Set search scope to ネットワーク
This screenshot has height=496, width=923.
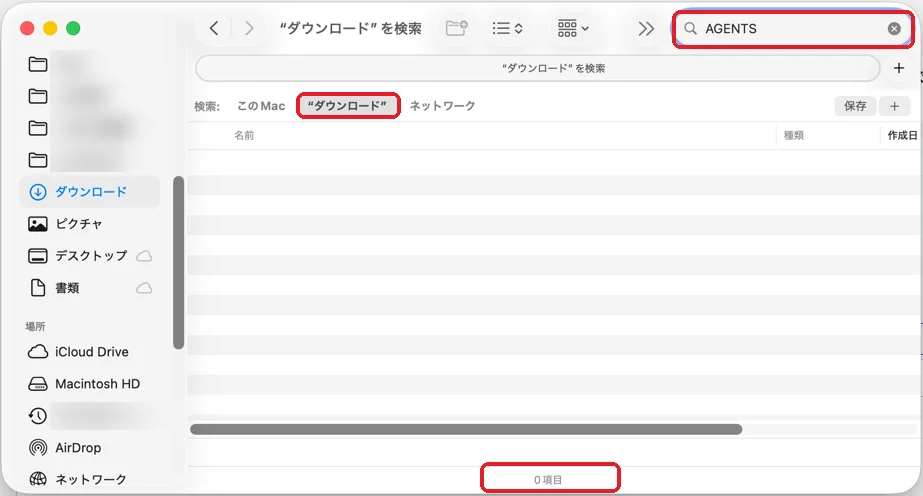(442, 106)
